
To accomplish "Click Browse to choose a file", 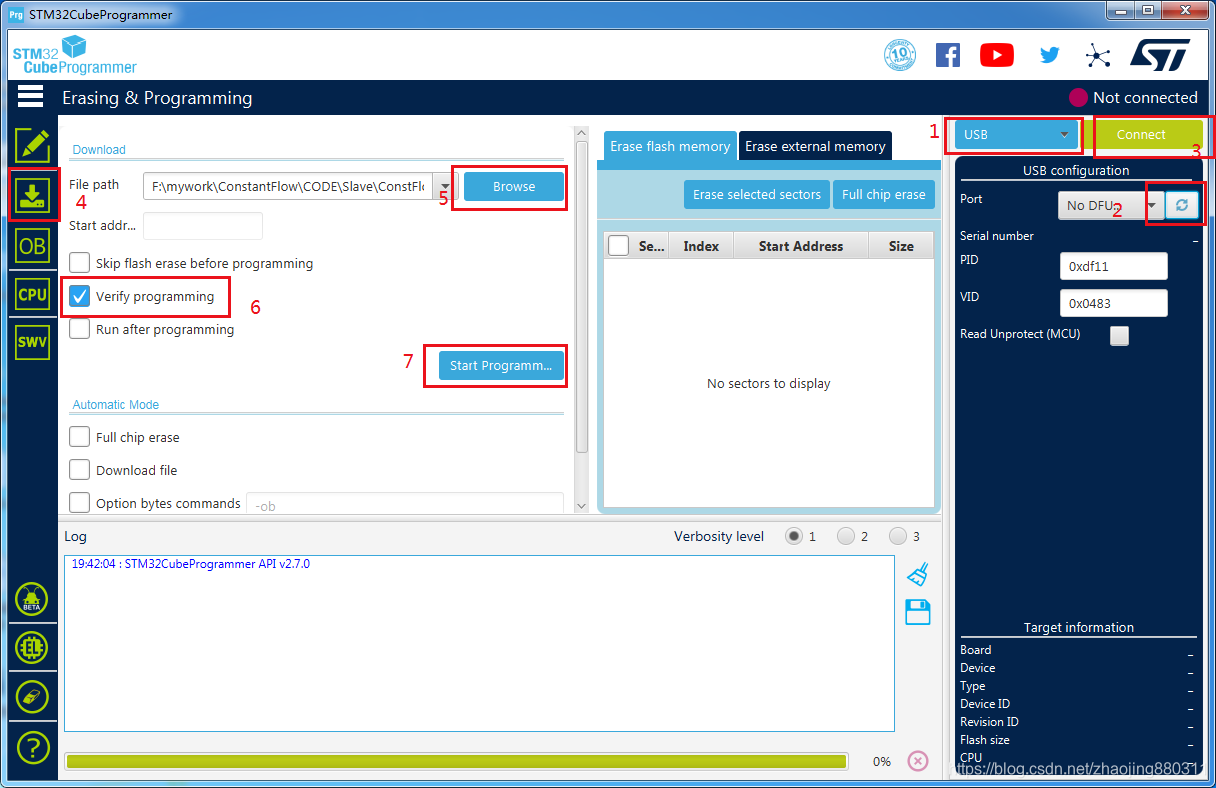I will point(514,186).
